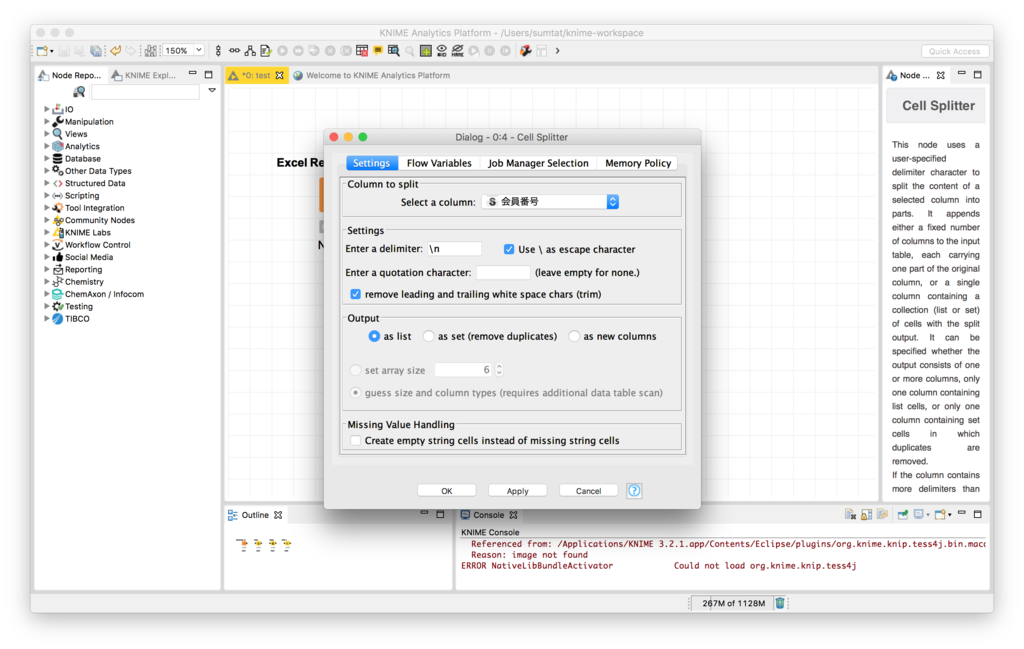Click the hide node names icon in toolbar
The width and height of the screenshot is (1024, 649).
pyautogui.click(x=457, y=51)
